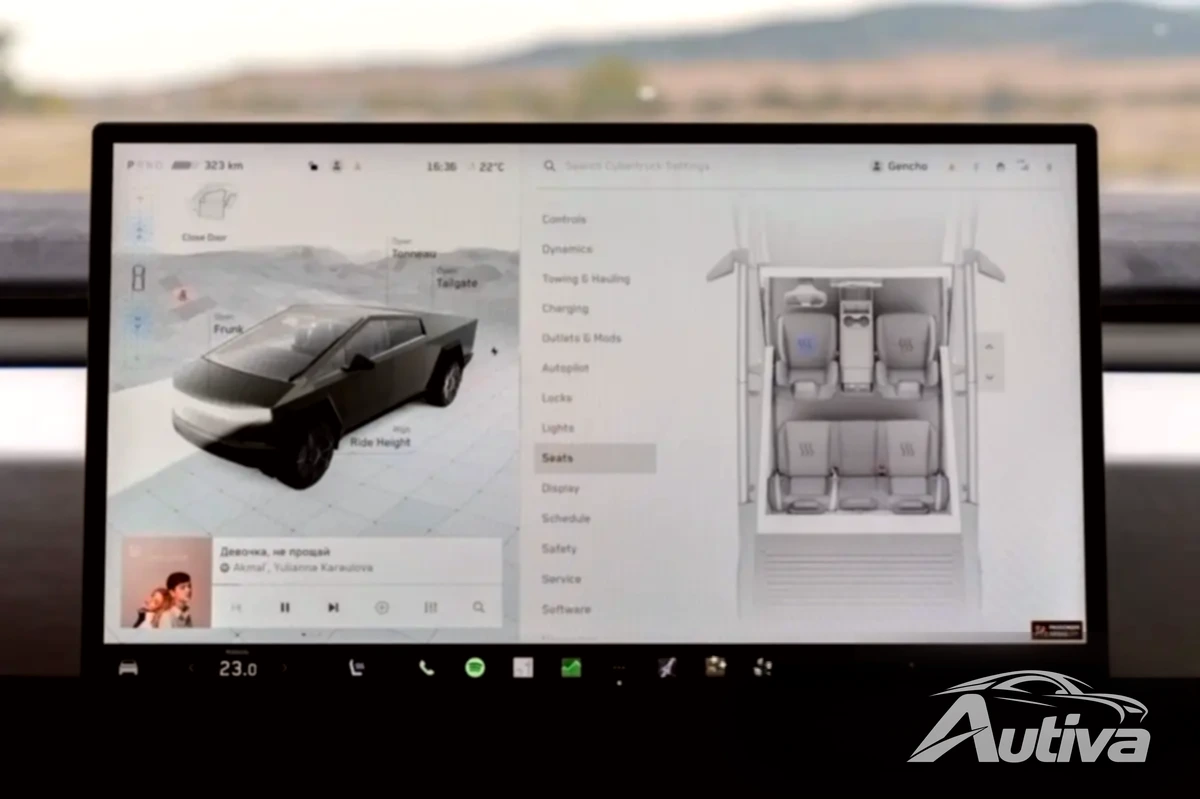
Task: Search music in media player
Action: (479, 607)
